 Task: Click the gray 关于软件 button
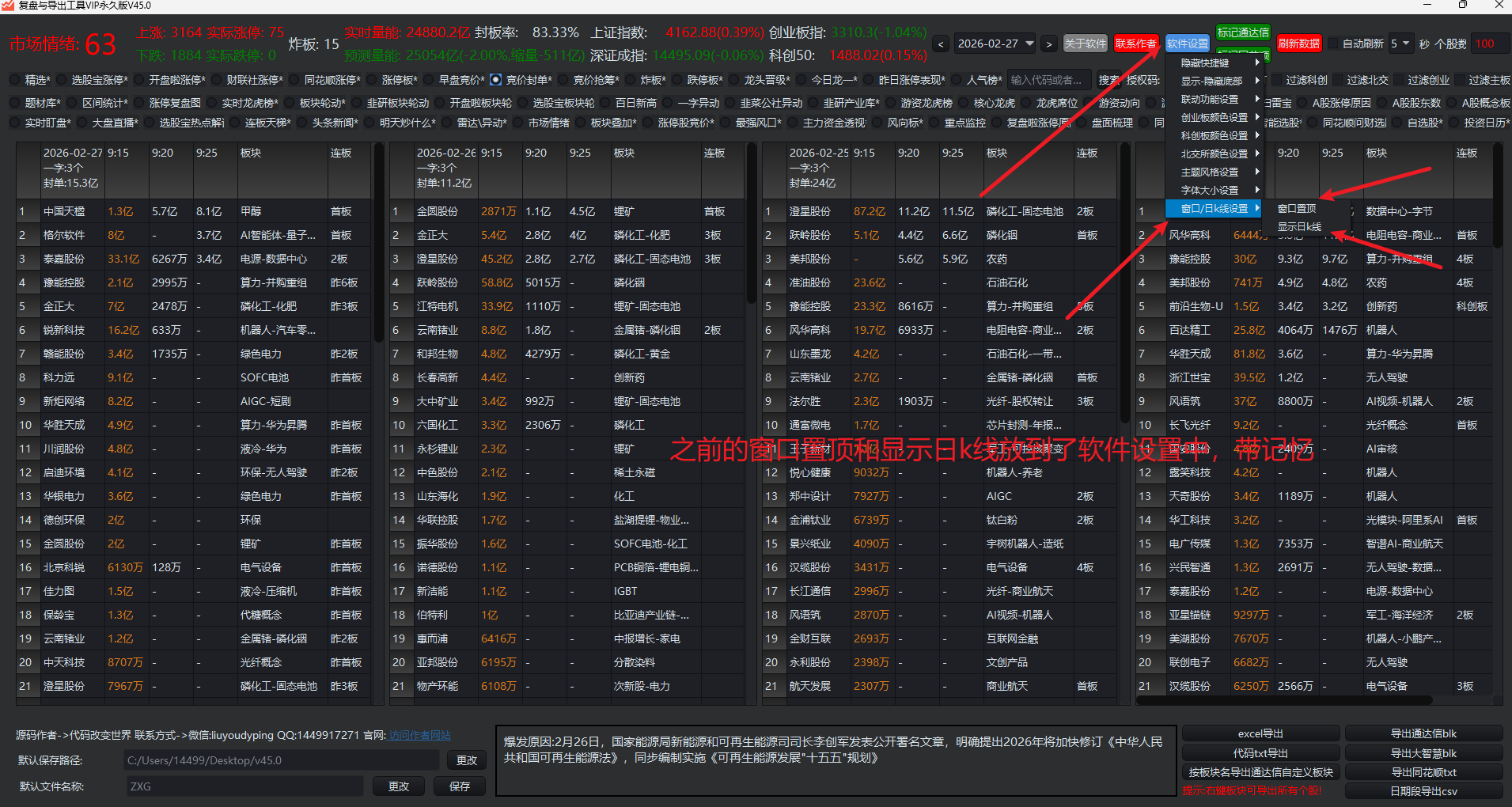tap(1085, 44)
